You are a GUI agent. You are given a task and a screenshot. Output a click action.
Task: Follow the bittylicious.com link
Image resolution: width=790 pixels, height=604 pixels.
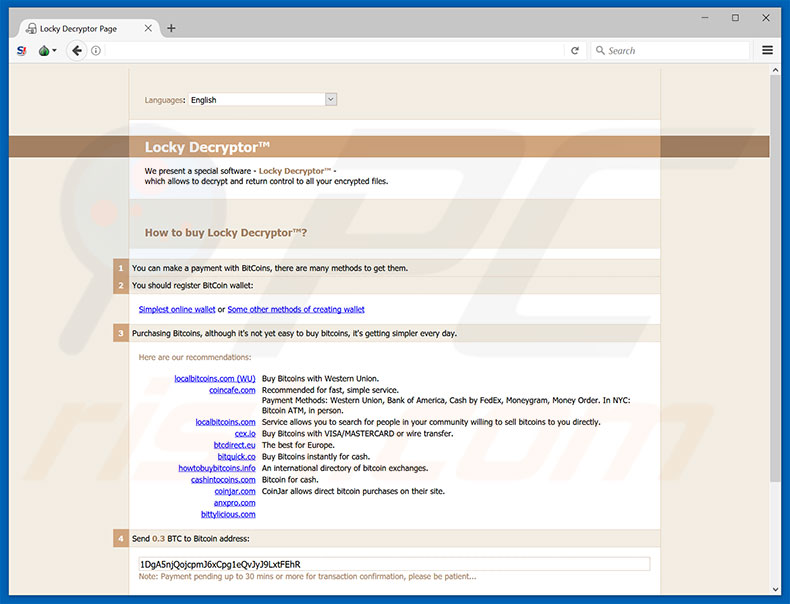click(228, 514)
